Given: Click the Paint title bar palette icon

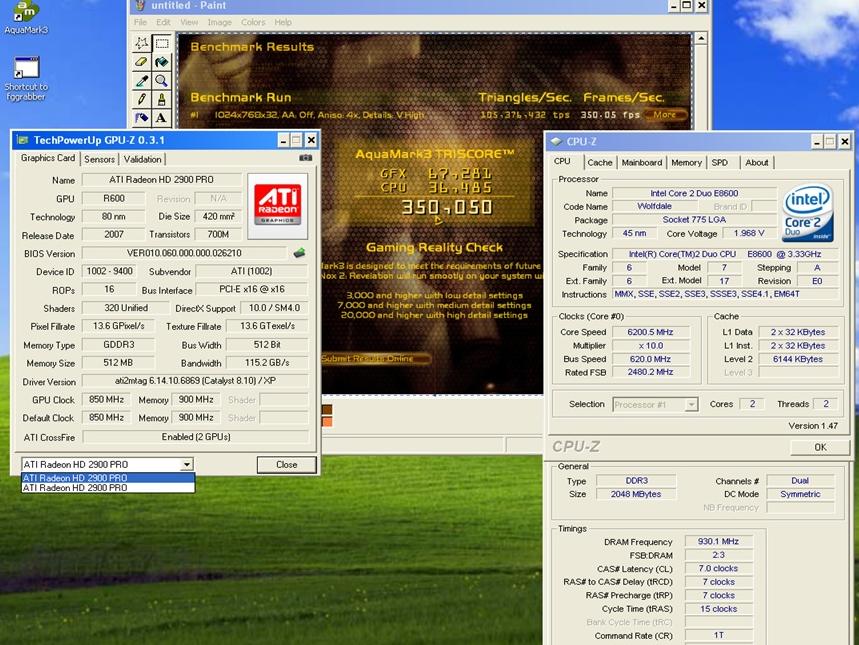Looking at the screenshot, I should click(140, 5).
